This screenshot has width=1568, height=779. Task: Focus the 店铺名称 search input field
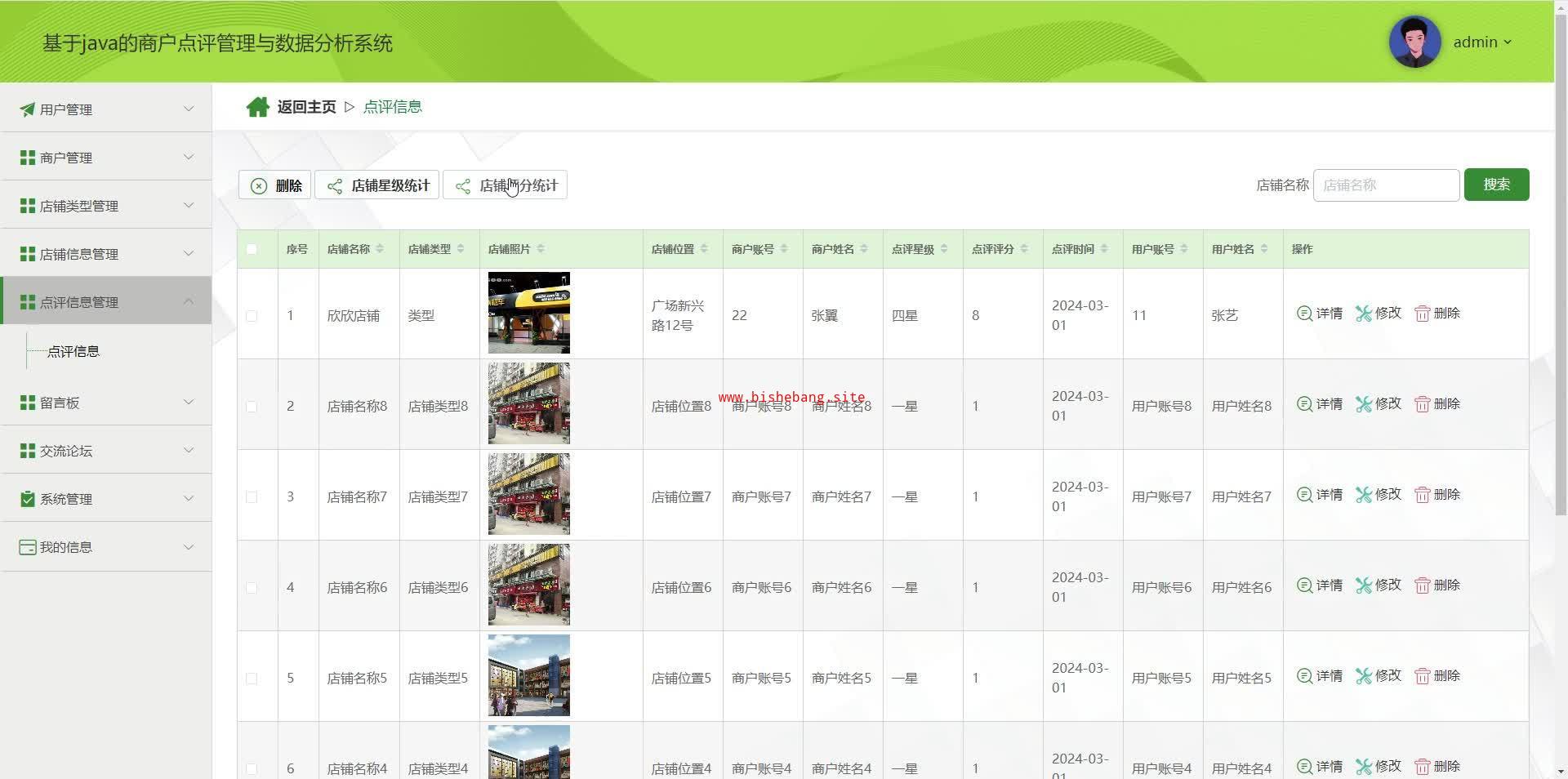1385,185
